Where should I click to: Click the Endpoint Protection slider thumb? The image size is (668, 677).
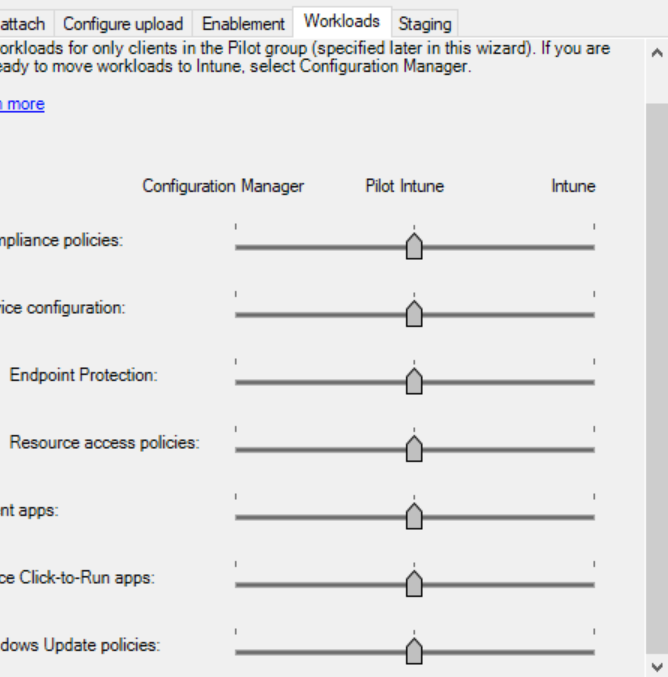click(x=414, y=381)
